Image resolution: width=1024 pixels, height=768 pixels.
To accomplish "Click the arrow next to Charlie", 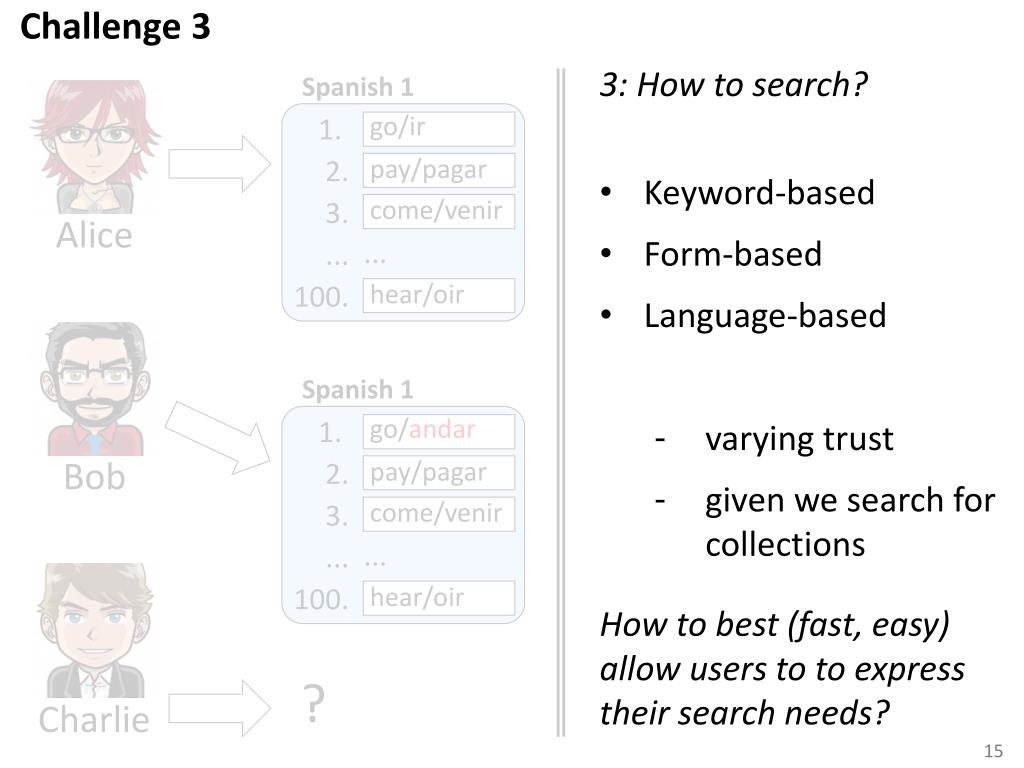I will (x=219, y=708).
